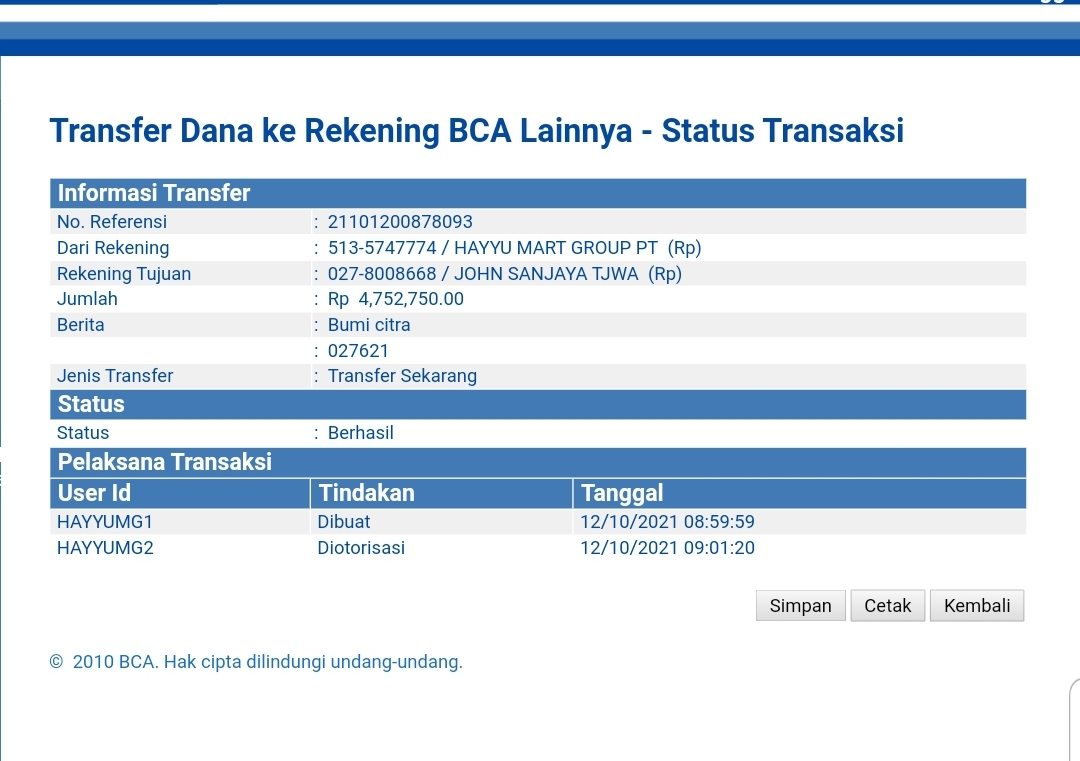
Task: Click the Simpan button
Action: (800, 606)
